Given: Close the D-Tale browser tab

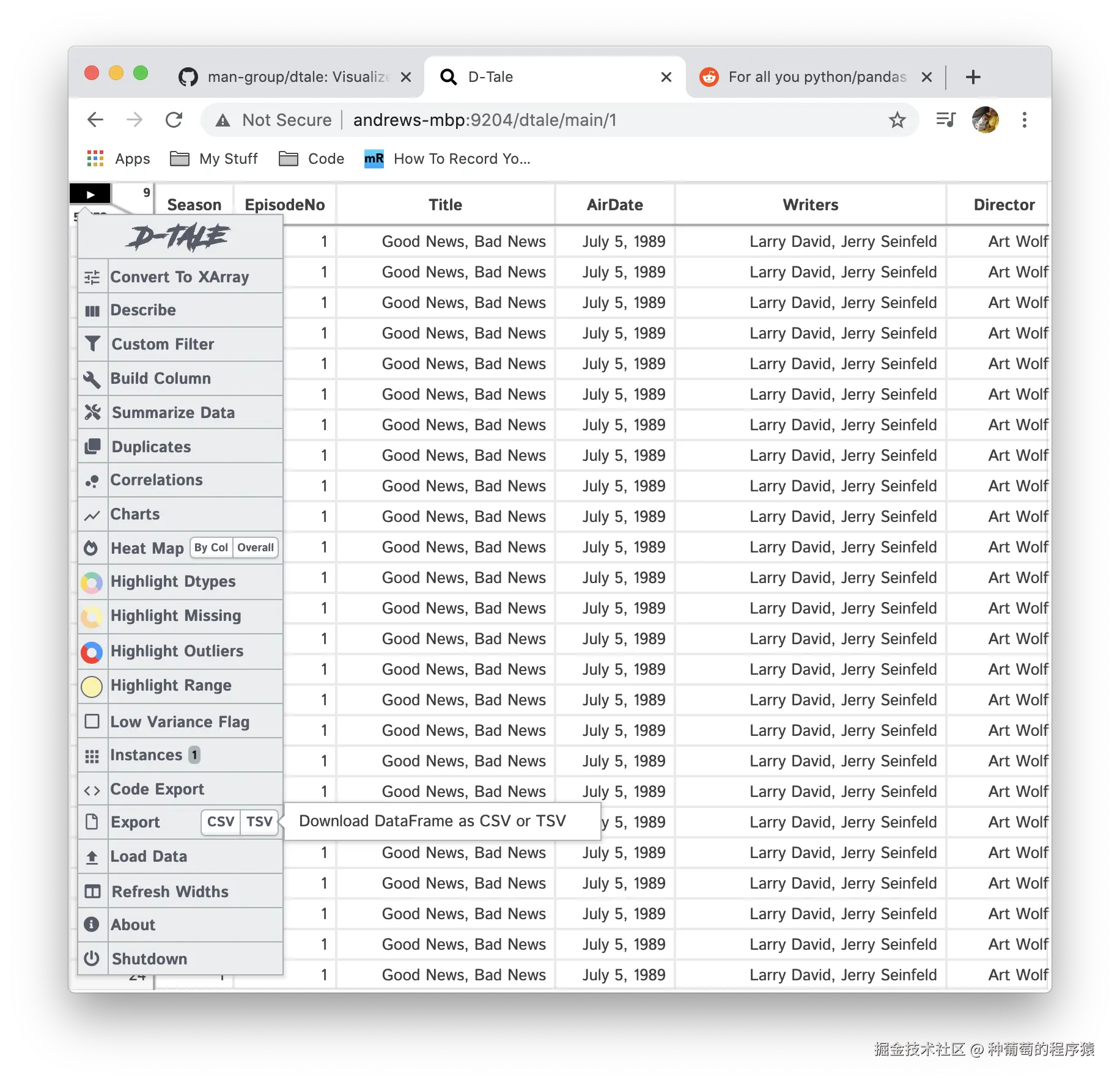Looking at the screenshot, I should pyautogui.click(x=666, y=77).
